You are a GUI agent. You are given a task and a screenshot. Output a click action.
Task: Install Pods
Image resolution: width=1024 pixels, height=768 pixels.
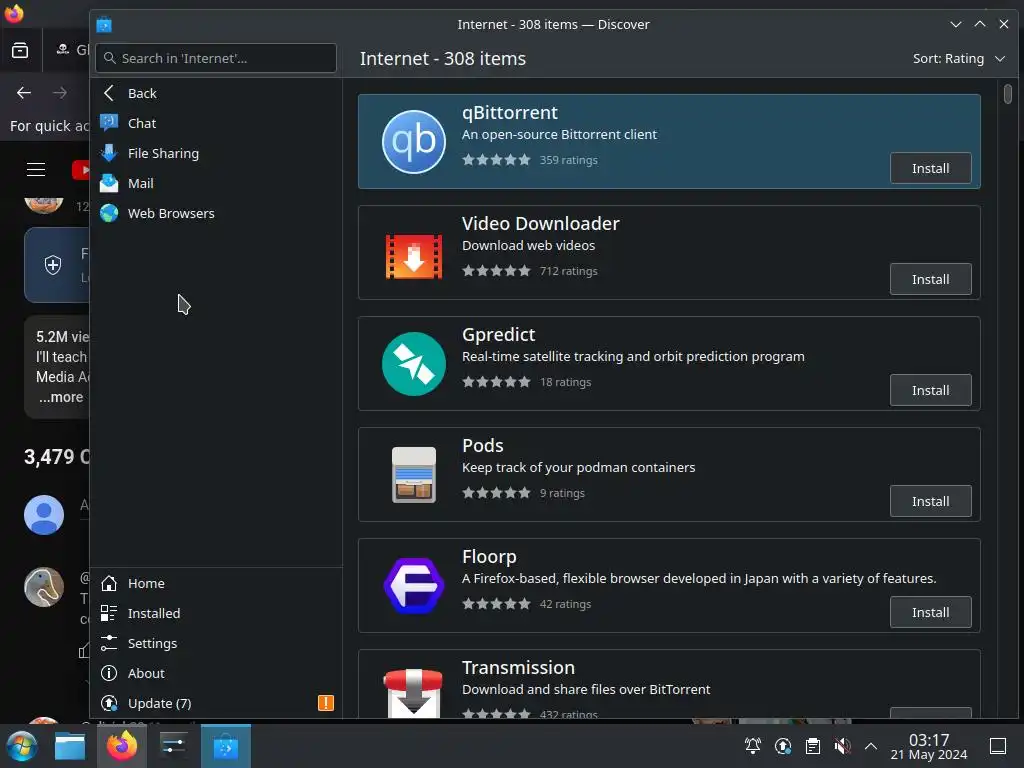click(x=930, y=502)
